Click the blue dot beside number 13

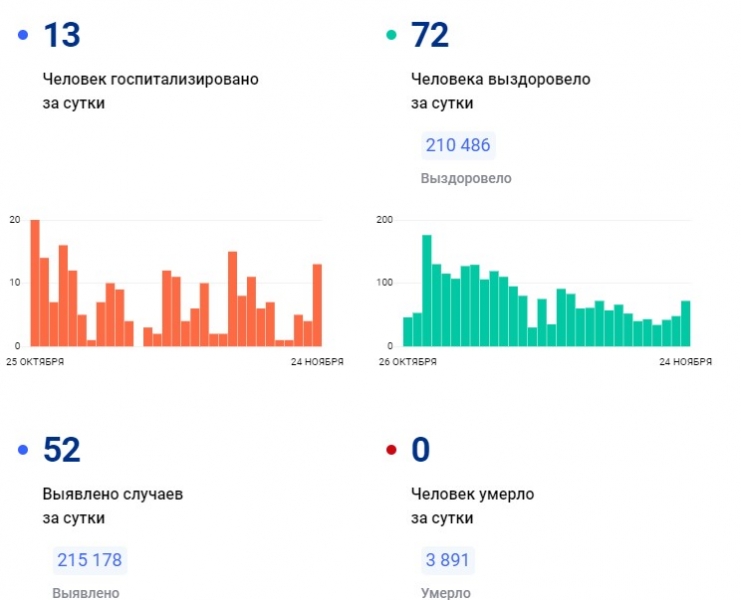[x=23, y=36]
